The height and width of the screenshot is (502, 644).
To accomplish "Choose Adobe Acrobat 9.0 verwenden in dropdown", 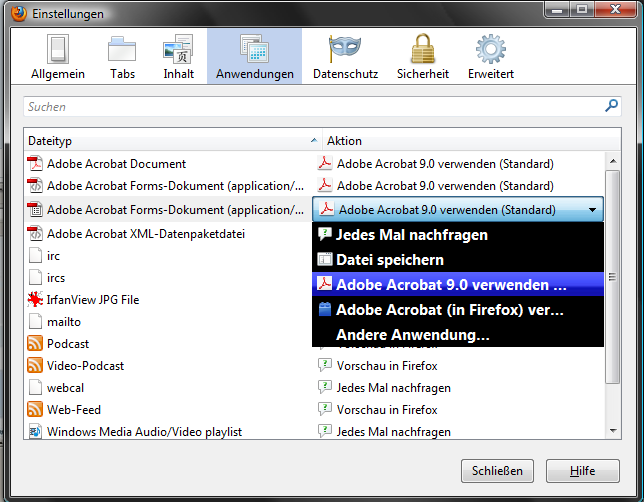I will pos(458,284).
